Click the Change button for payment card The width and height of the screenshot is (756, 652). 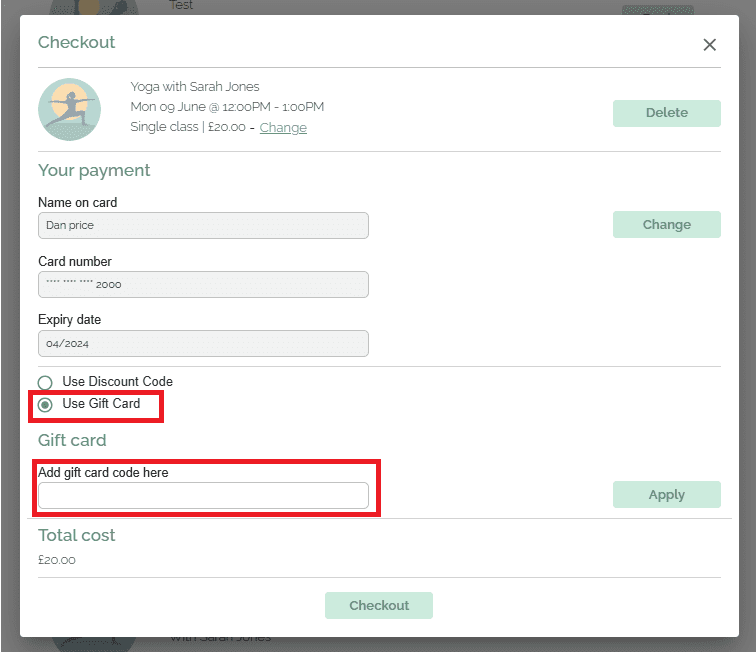[666, 224]
